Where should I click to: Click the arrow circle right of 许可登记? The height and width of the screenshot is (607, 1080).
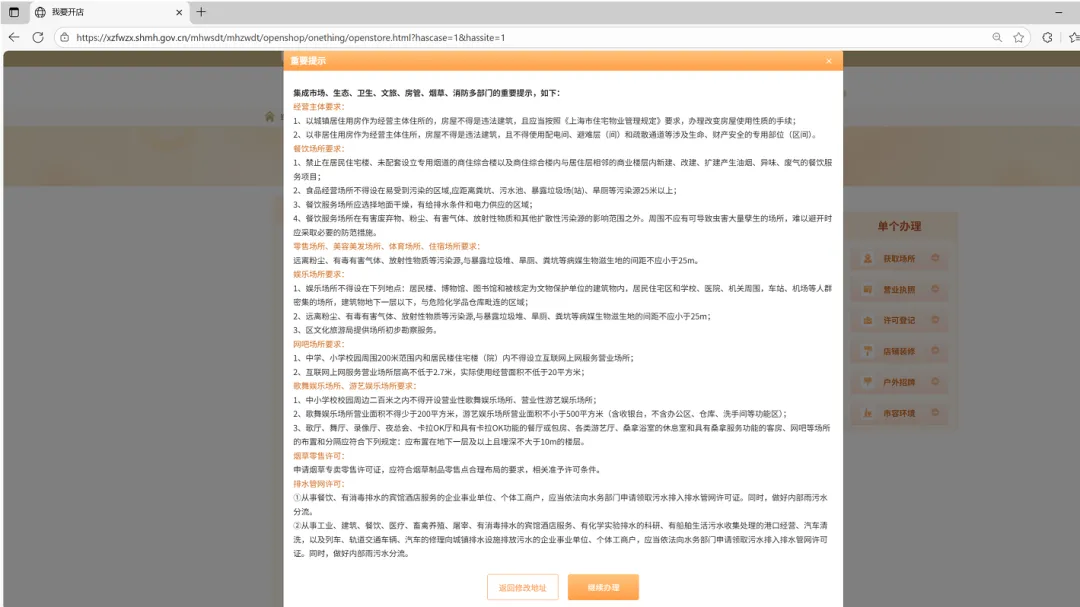[x=935, y=320]
